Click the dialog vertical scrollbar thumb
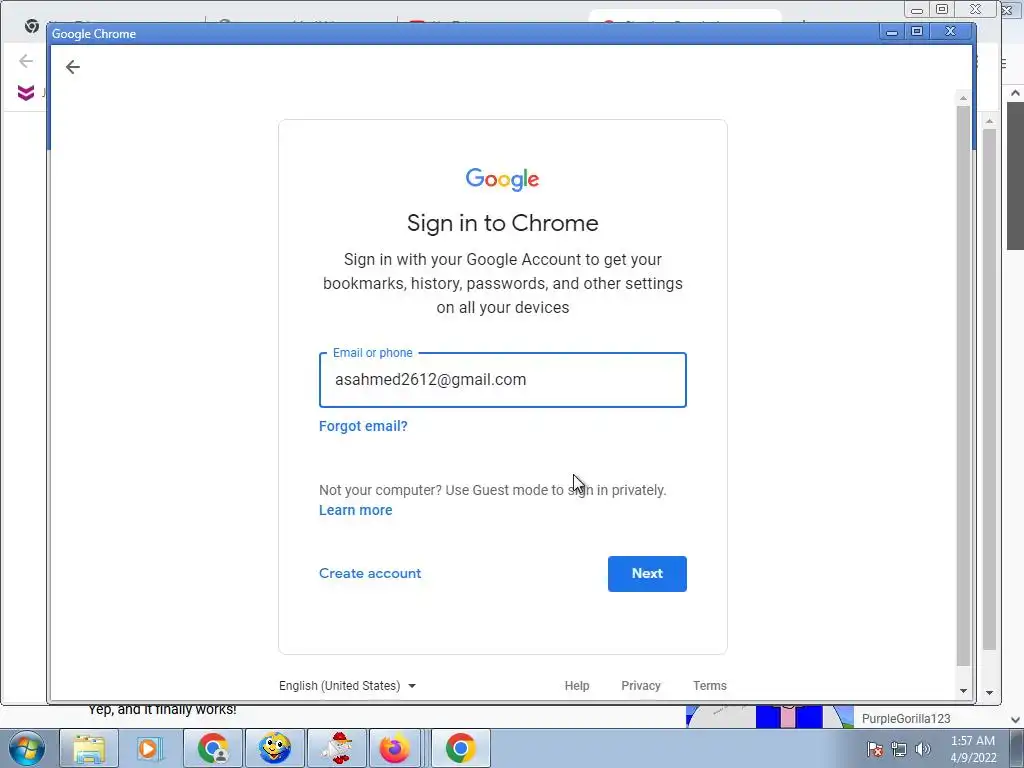 pyautogui.click(x=963, y=385)
